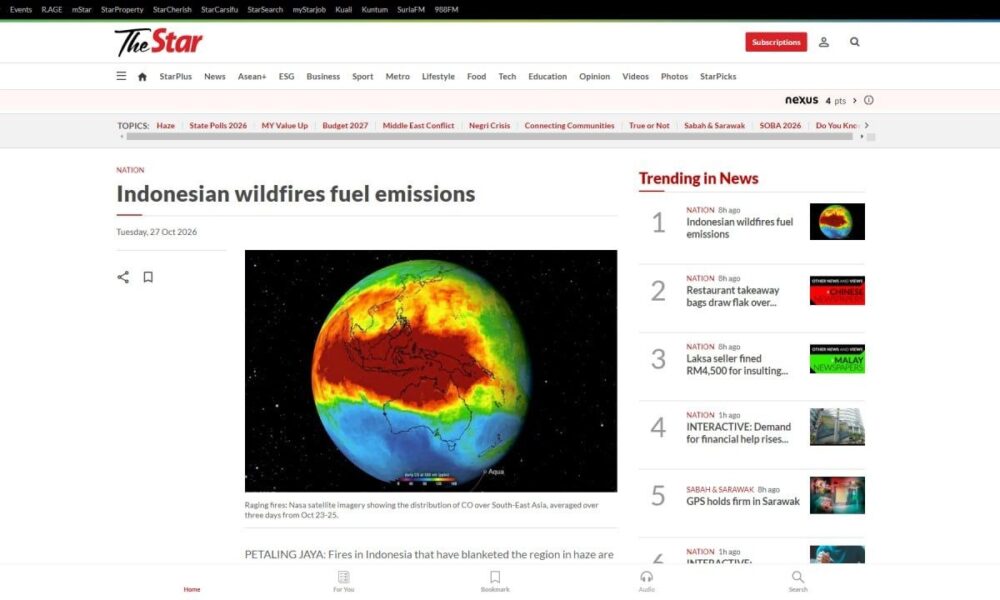Click the 988FM link in top bar

[x=446, y=10]
